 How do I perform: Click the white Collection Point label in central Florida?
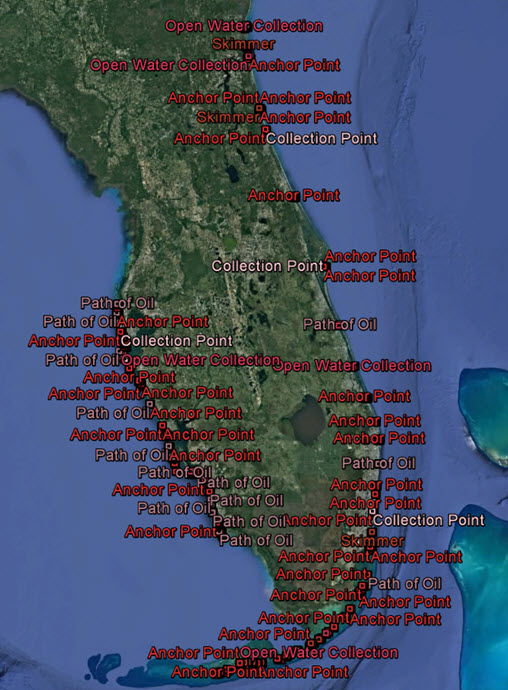click(x=268, y=266)
